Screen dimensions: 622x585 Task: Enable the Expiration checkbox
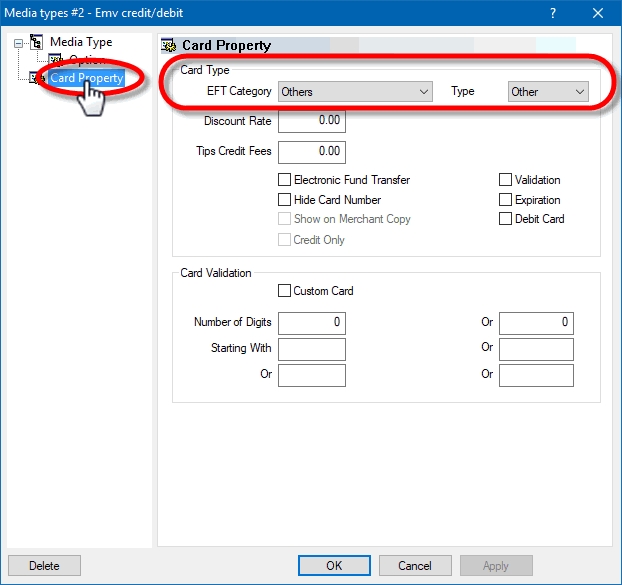506,200
